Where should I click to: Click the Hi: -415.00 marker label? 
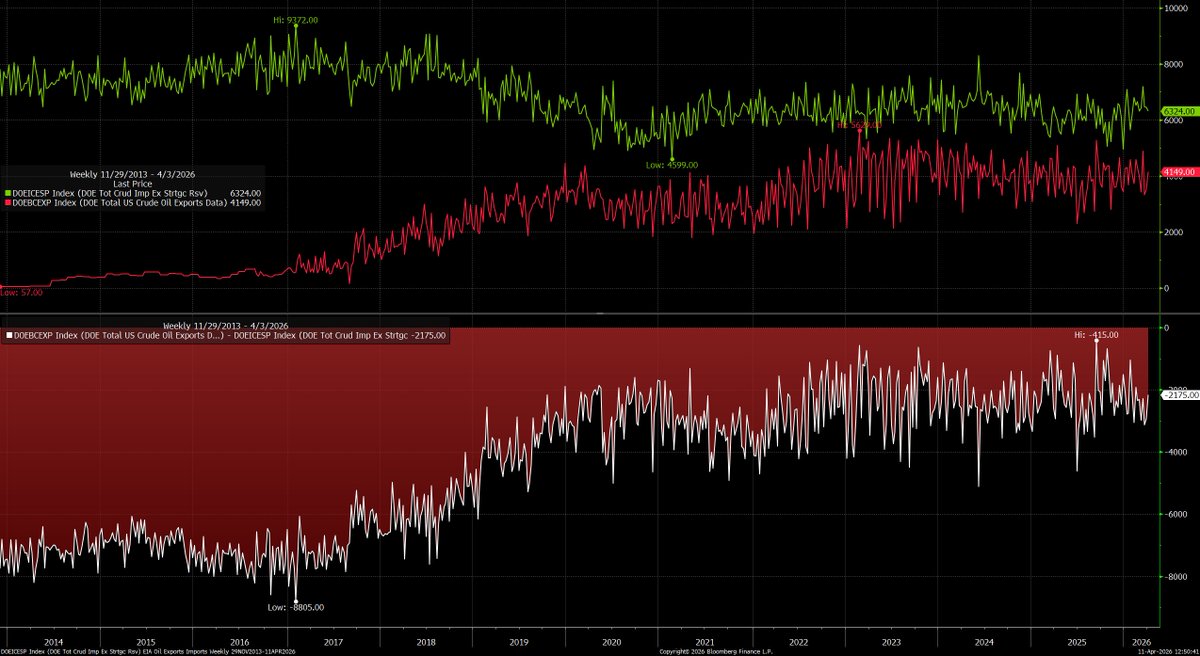(1097, 335)
